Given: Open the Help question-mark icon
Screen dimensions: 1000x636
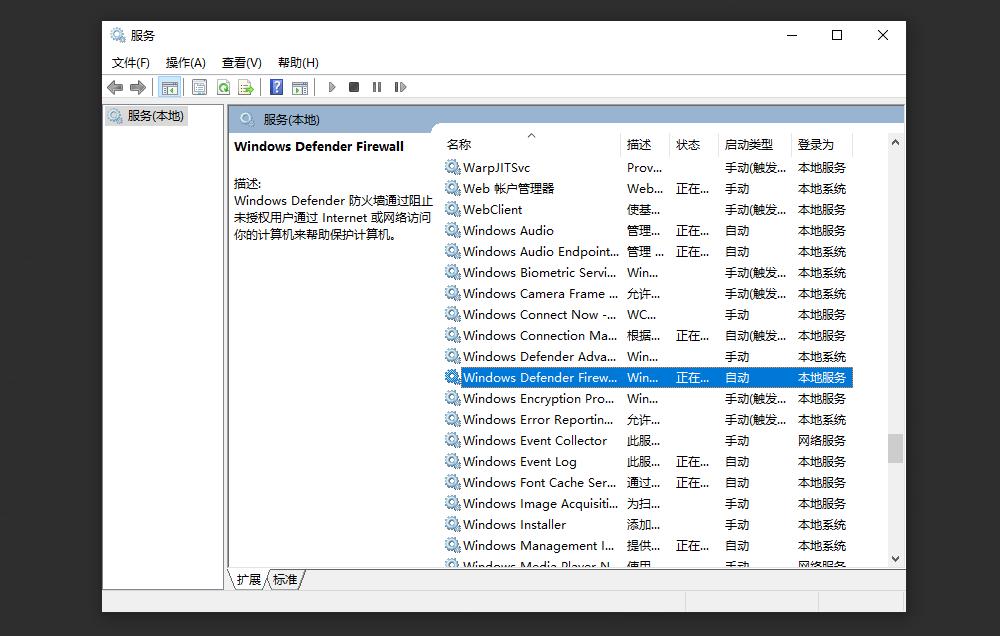Looking at the screenshot, I should pos(276,87).
